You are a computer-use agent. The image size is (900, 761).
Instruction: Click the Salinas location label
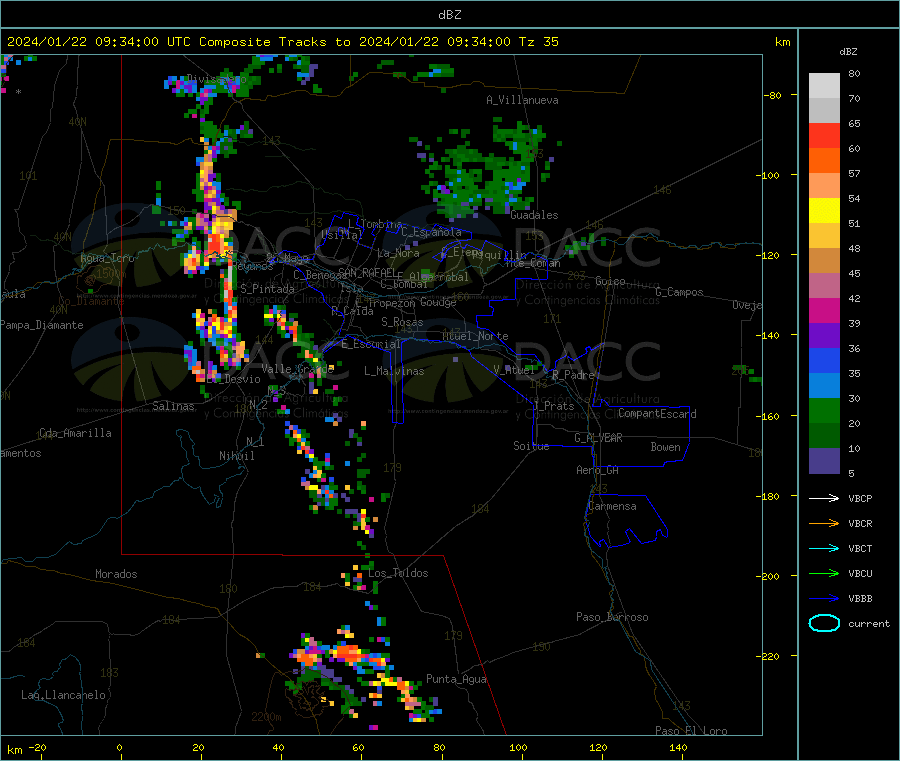[173, 406]
